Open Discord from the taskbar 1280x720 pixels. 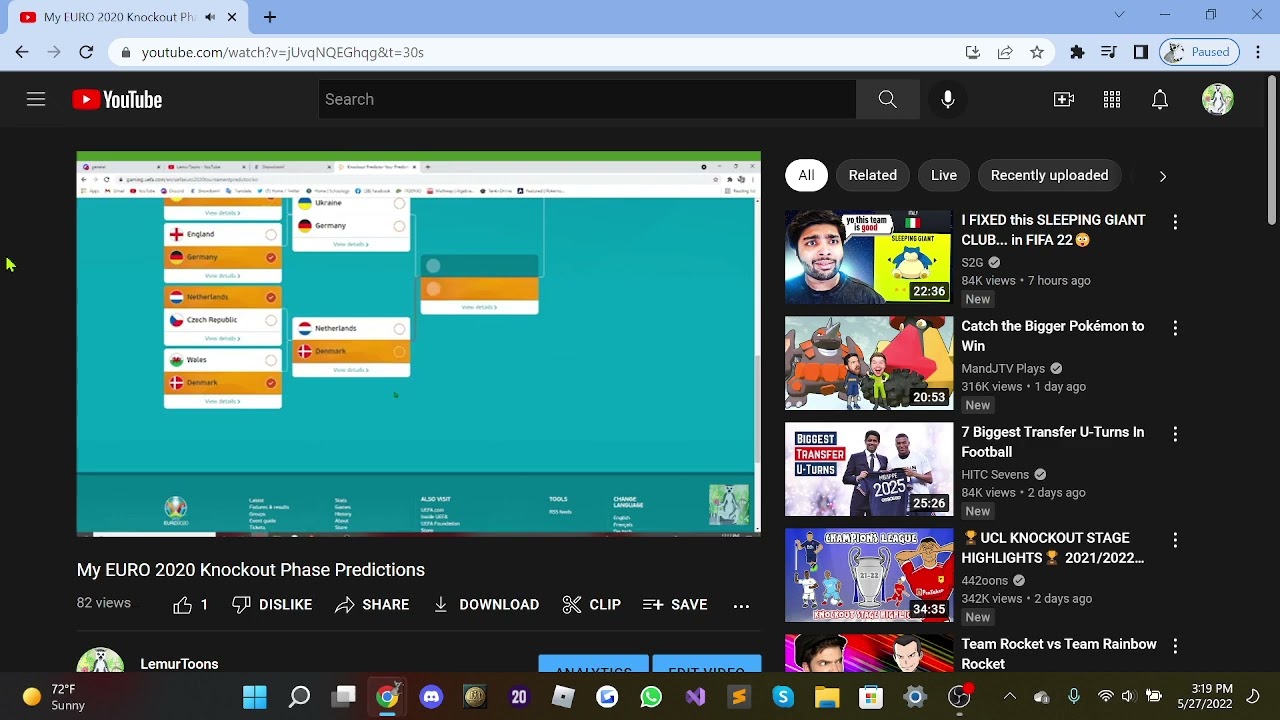click(x=431, y=697)
